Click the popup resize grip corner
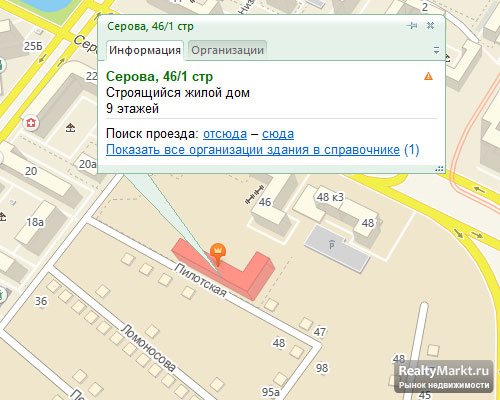 [x=440, y=169]
